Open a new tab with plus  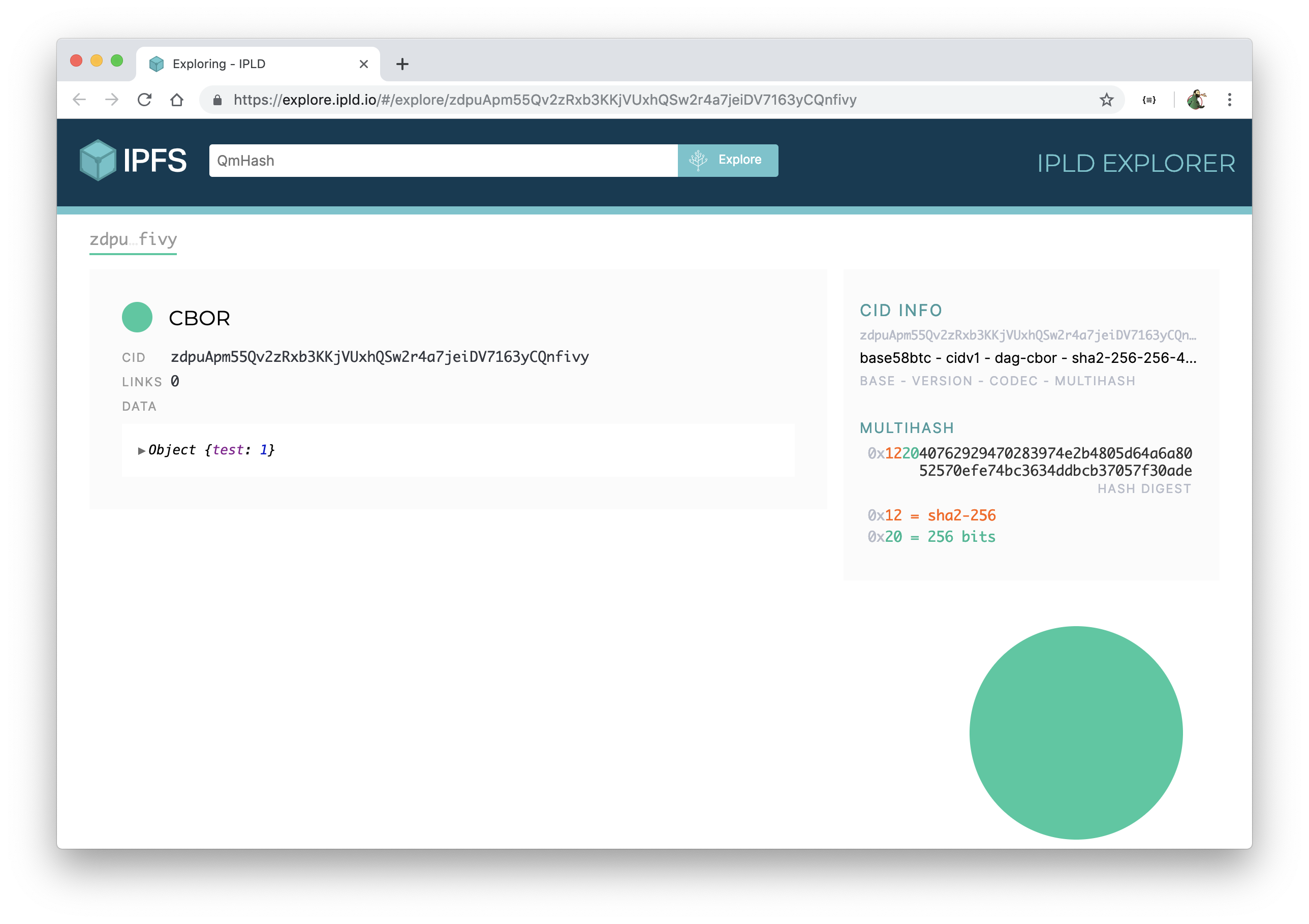(x=402, y=64)
